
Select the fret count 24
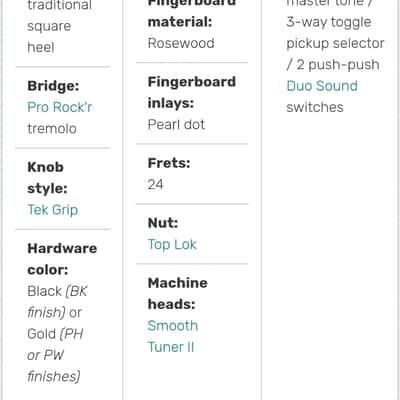(155, 185)
